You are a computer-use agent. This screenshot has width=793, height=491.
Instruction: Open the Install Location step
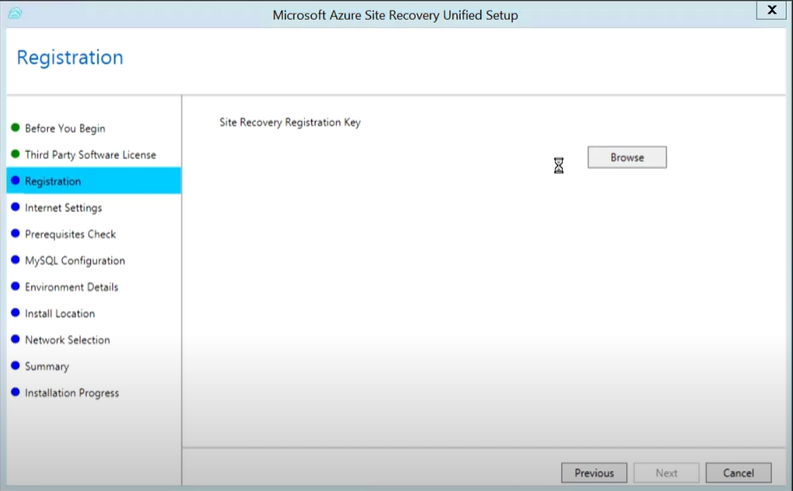[x=60, y=314]
